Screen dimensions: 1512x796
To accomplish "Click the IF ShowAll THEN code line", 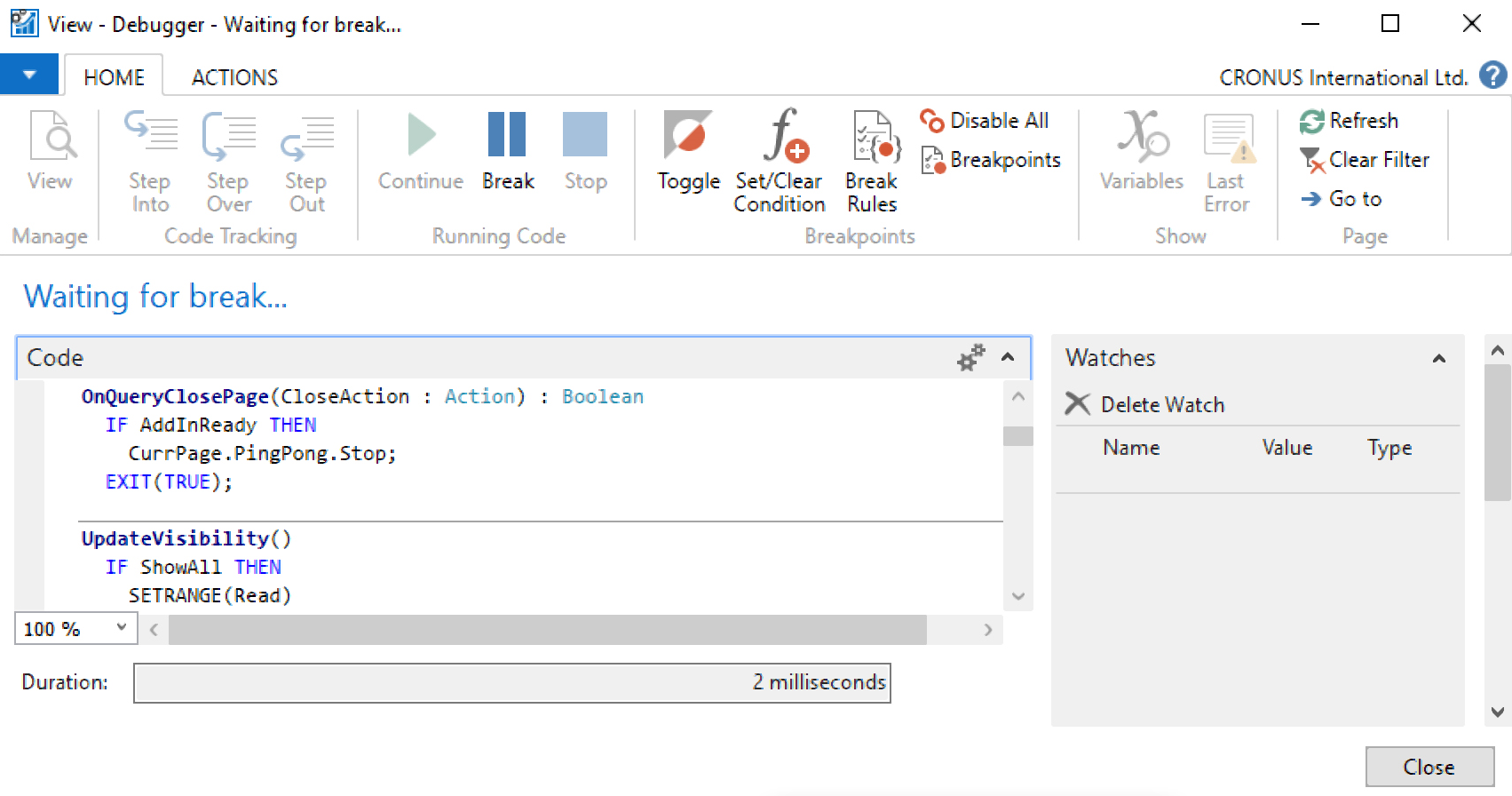I will (x=193, y=567).
